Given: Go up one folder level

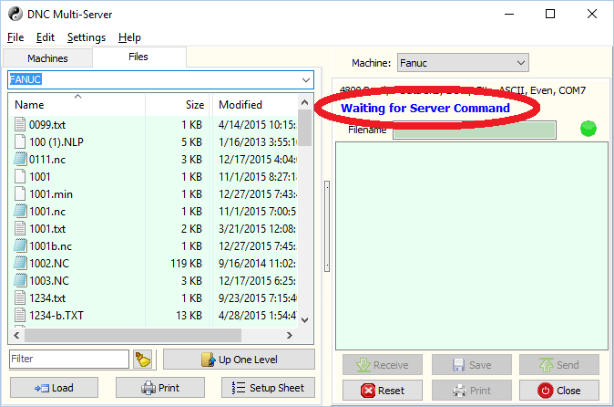Looking at the screenshot, I should 239,359.
